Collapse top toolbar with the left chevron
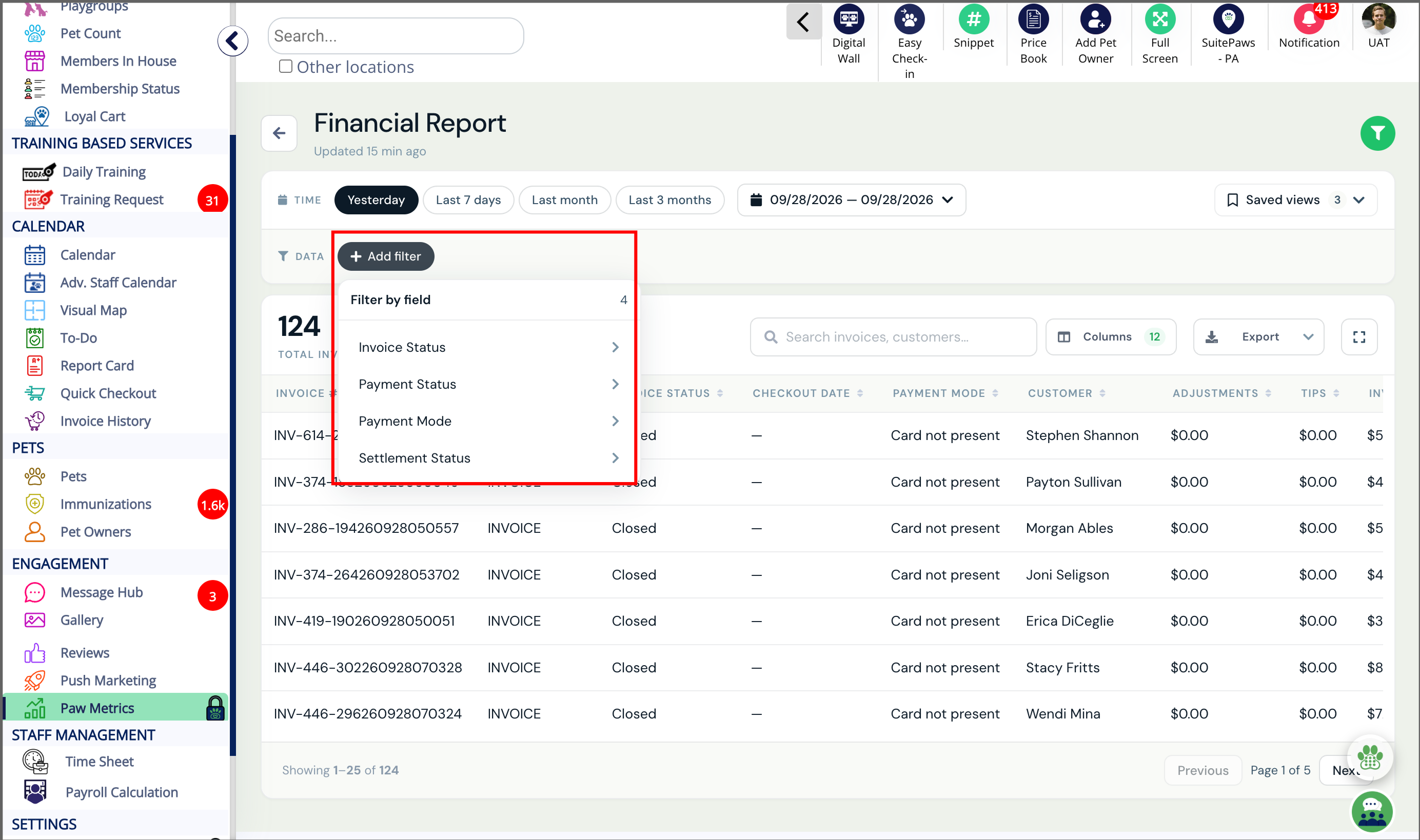This screenshot has height=840, width=1420. pyautogui.click(x=803, y=22)
